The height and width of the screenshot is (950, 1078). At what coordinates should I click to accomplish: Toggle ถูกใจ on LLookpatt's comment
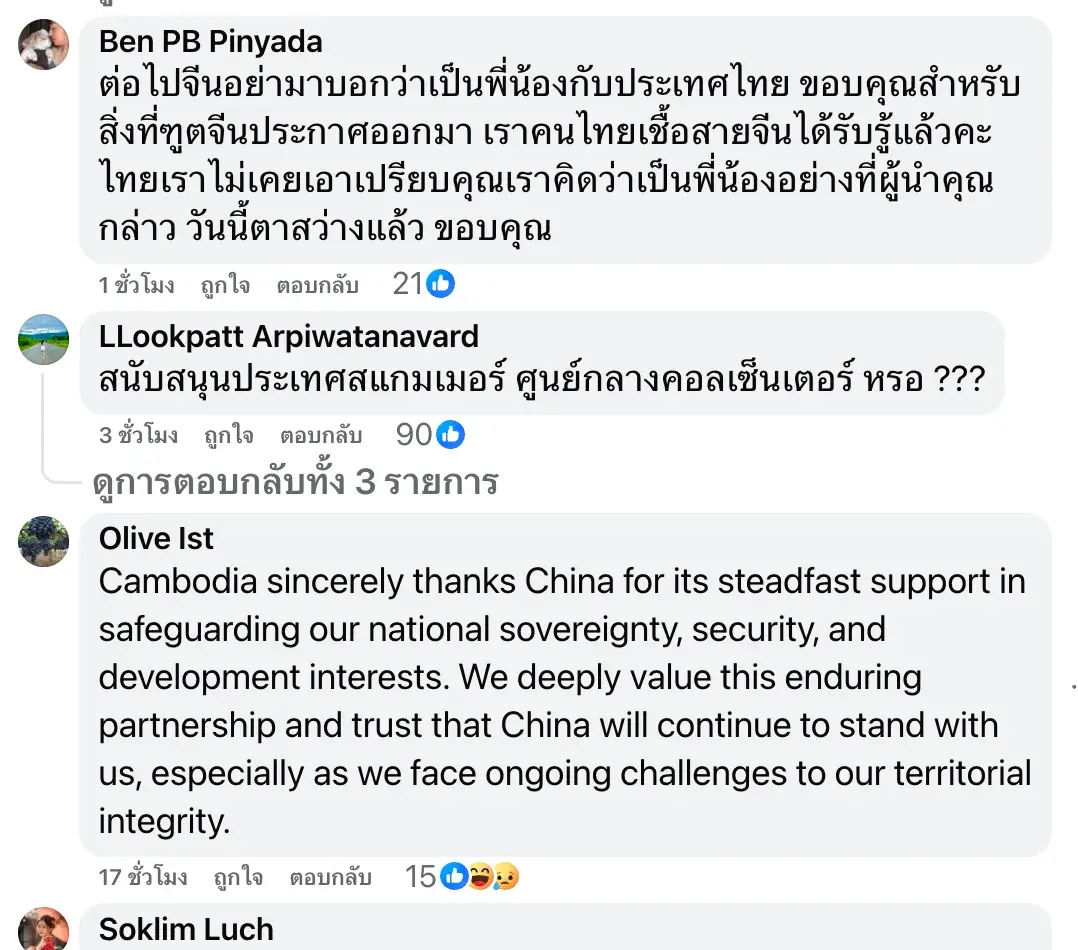coord(228,436)
